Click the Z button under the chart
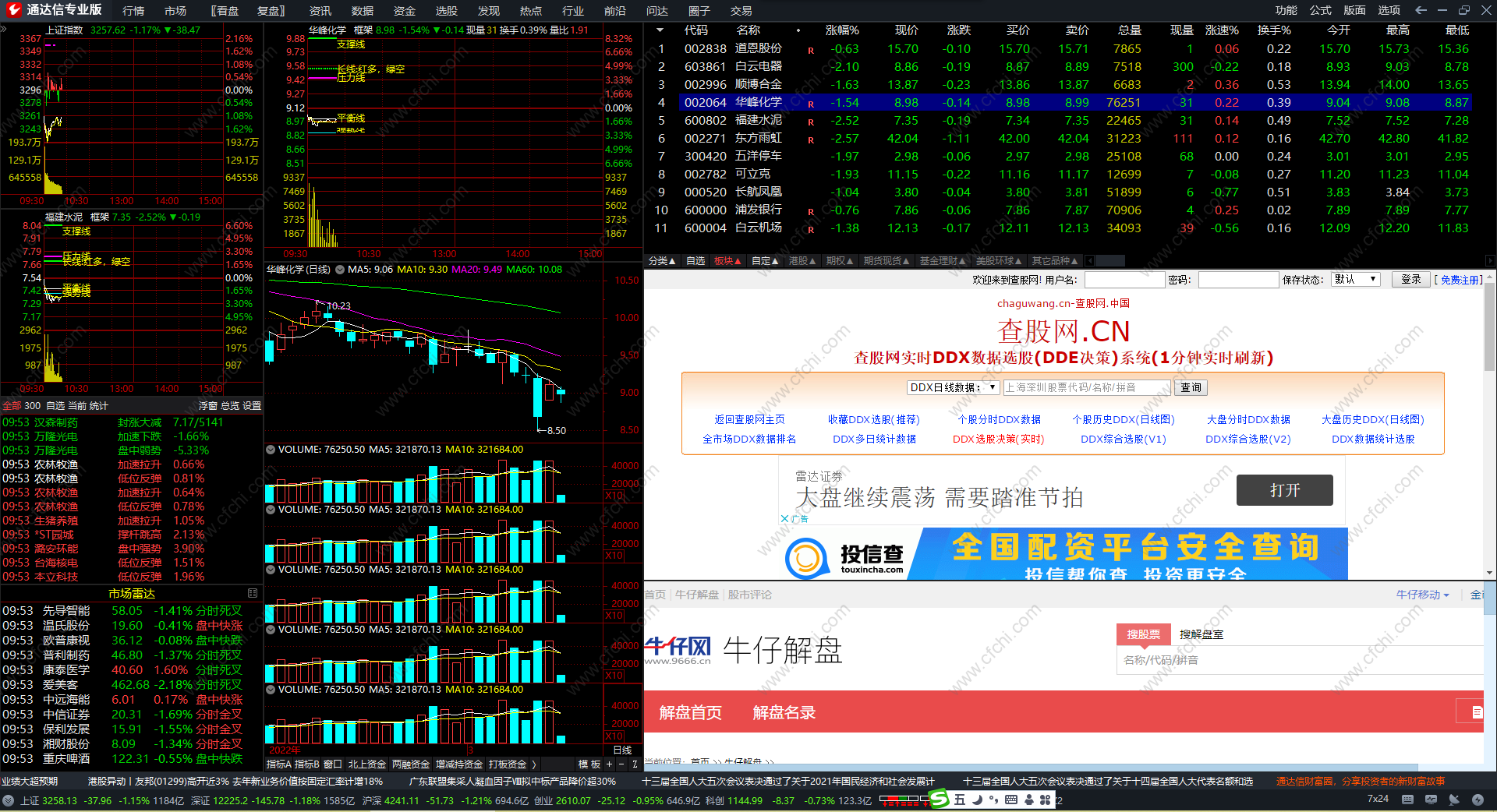The height and width of the screenshot is (812, 1497). [x=635, y=764]
